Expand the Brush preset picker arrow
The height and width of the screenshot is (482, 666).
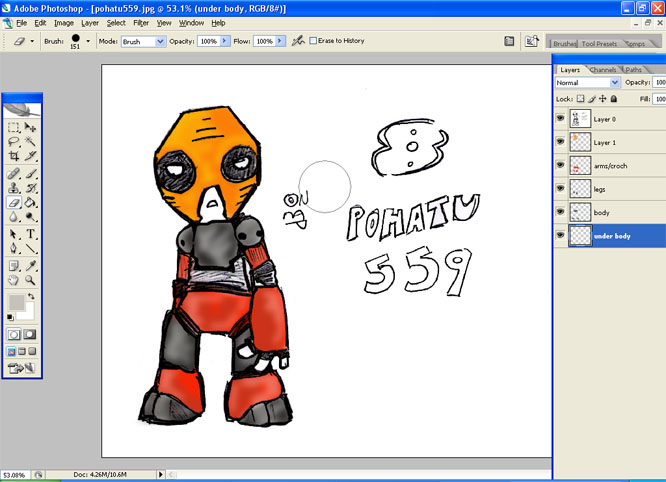tap(88, 42)
